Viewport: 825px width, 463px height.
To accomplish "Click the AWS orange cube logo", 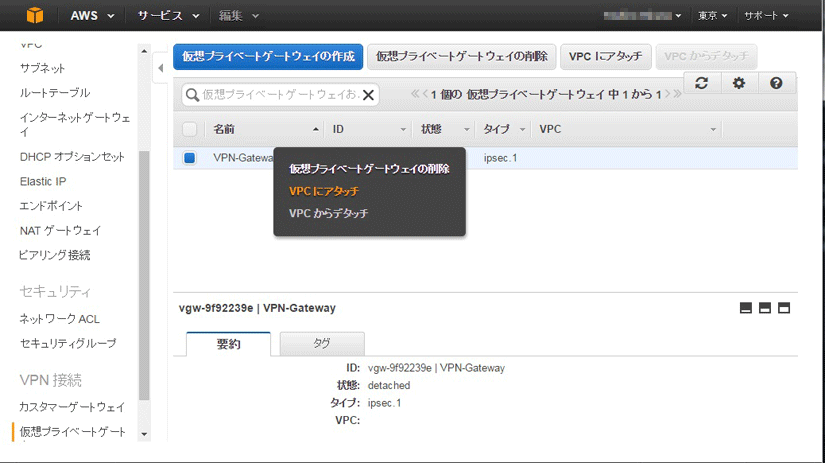I will coord(36,16).
